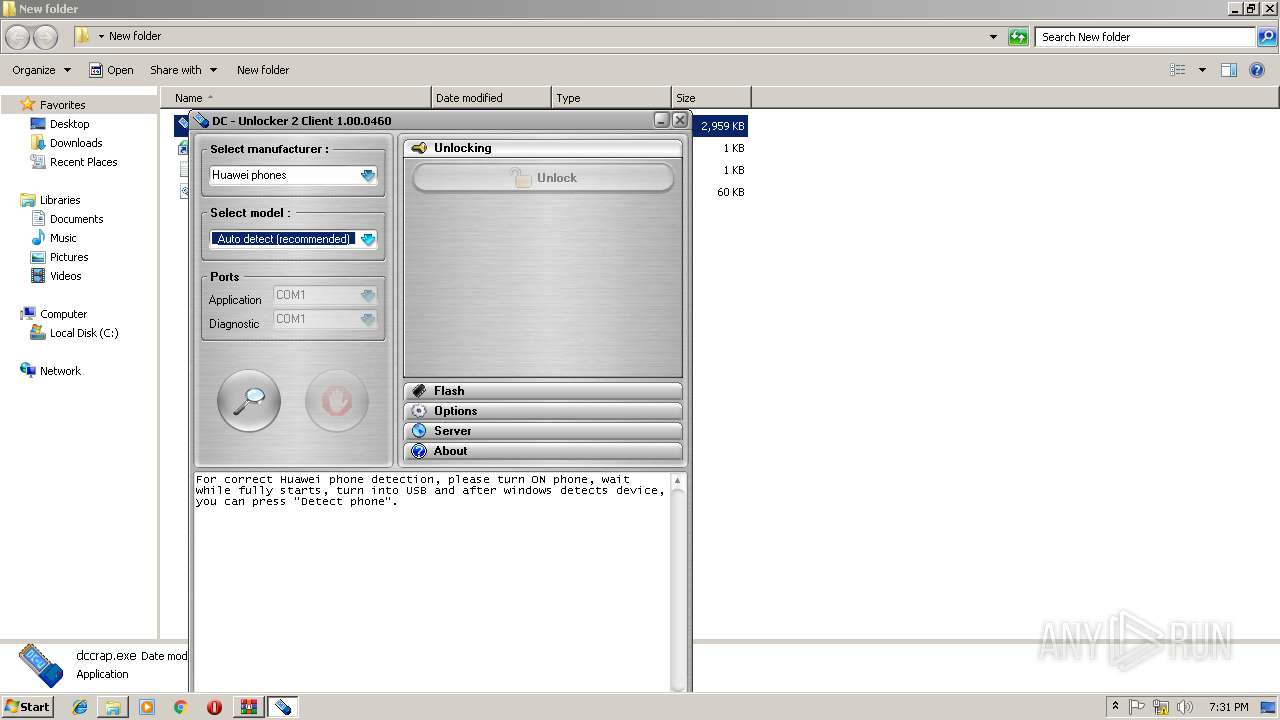
Task: Expand the Unlocking section header
Action: point(543,148)
